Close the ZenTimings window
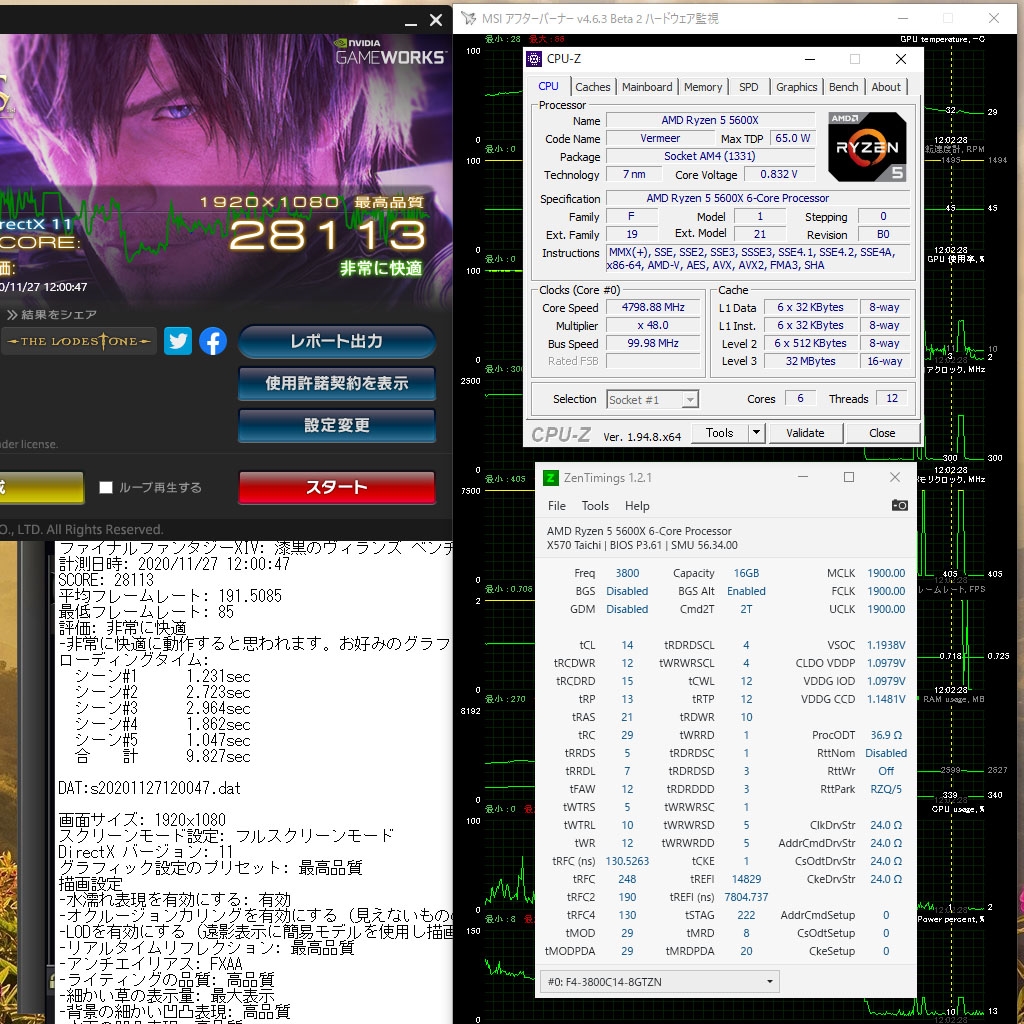 pos(895,477)
